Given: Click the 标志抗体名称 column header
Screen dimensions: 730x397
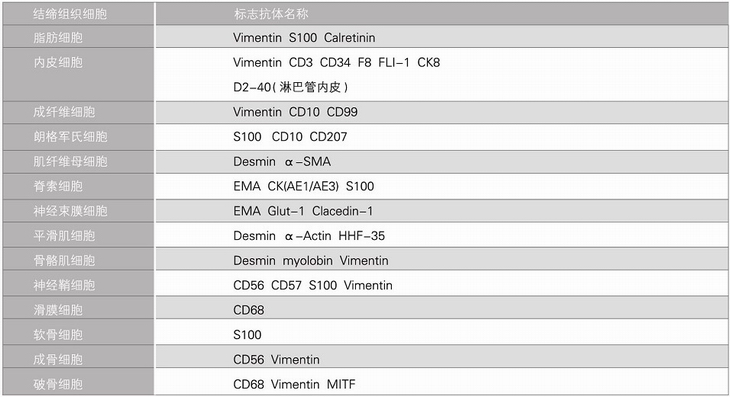Looking at the screenshot, I should pos(442,14).
